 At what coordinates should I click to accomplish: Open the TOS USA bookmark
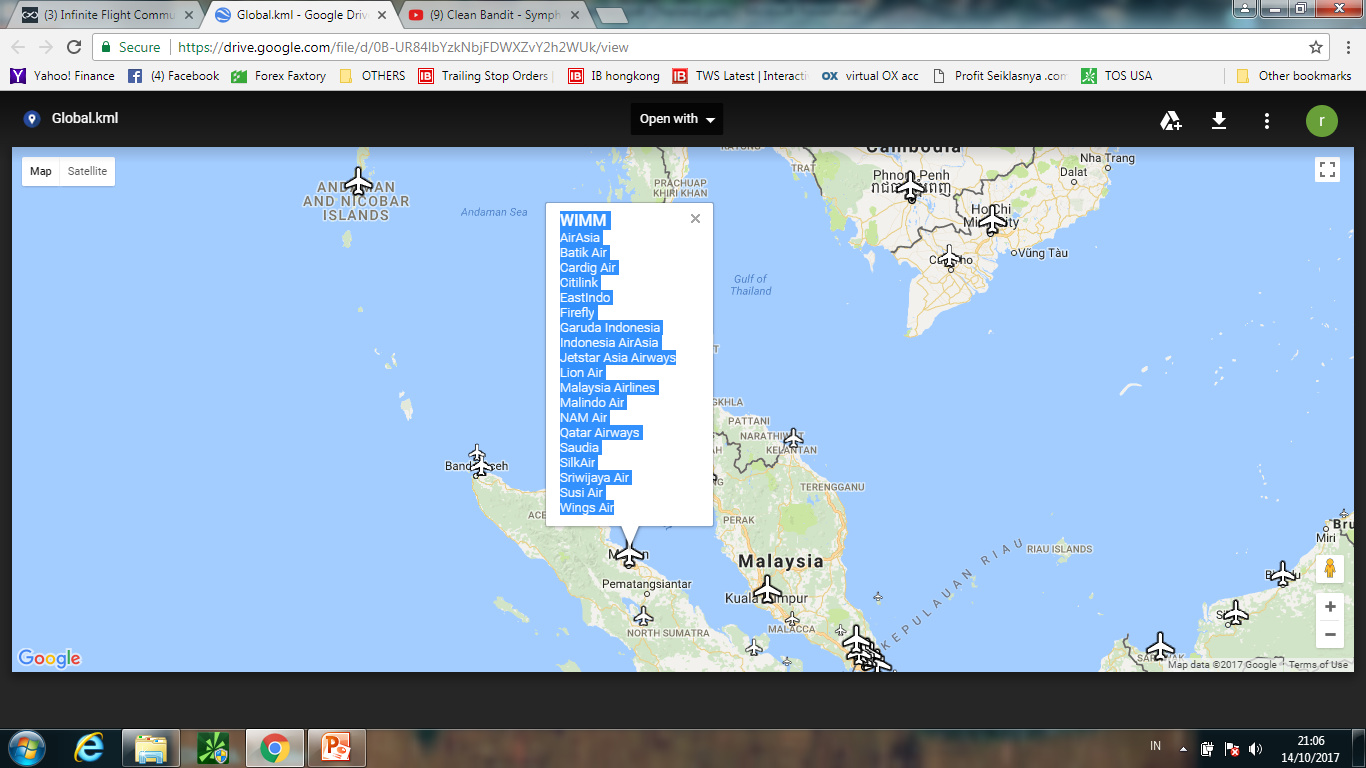pos(1116,76)
